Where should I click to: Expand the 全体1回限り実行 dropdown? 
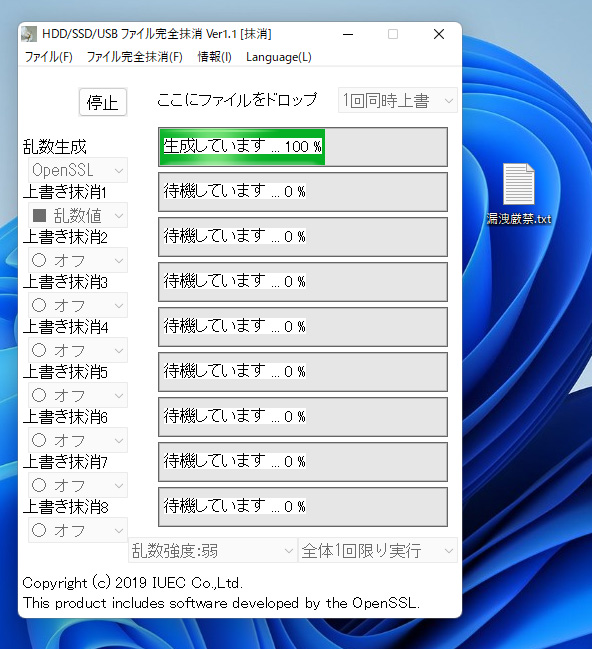[378, 550]
